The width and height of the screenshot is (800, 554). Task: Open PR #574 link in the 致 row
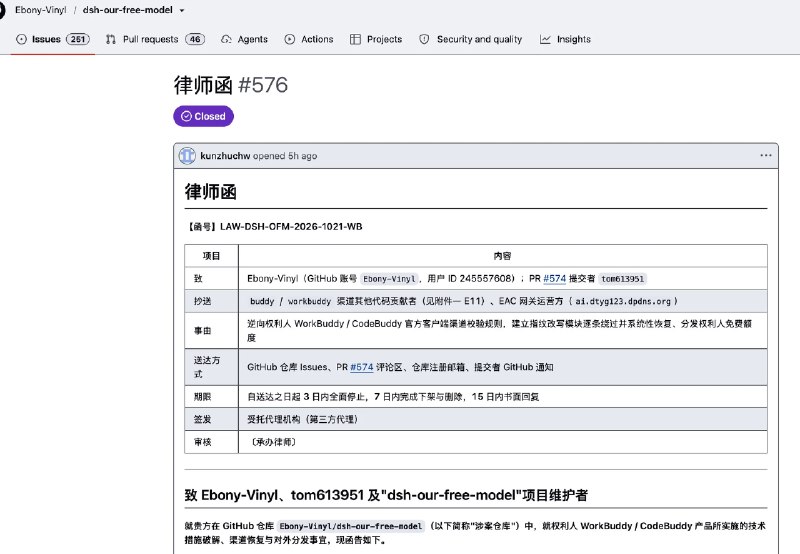coord(555,279)
